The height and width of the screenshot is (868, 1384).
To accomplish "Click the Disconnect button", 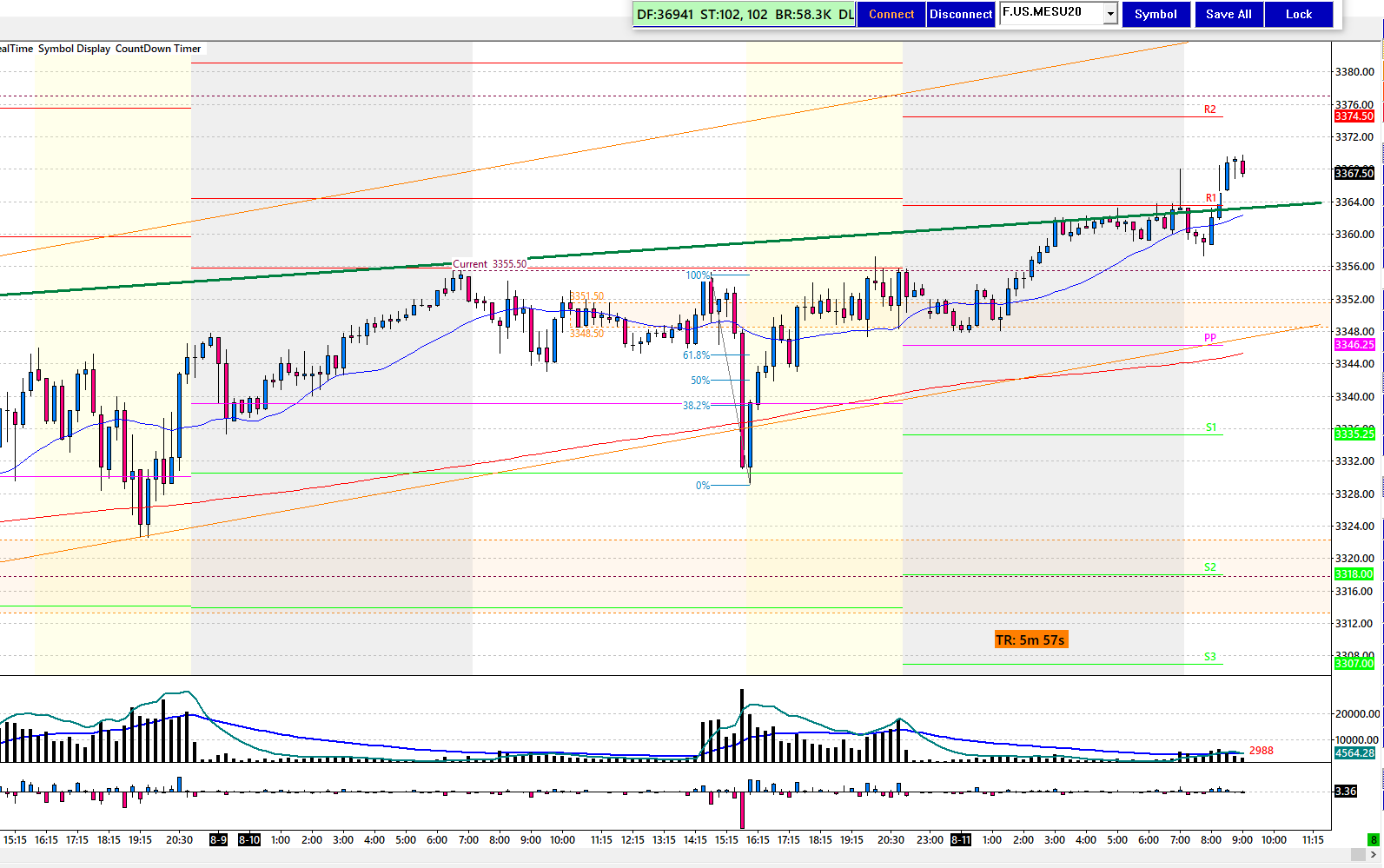I will (961, 14).
